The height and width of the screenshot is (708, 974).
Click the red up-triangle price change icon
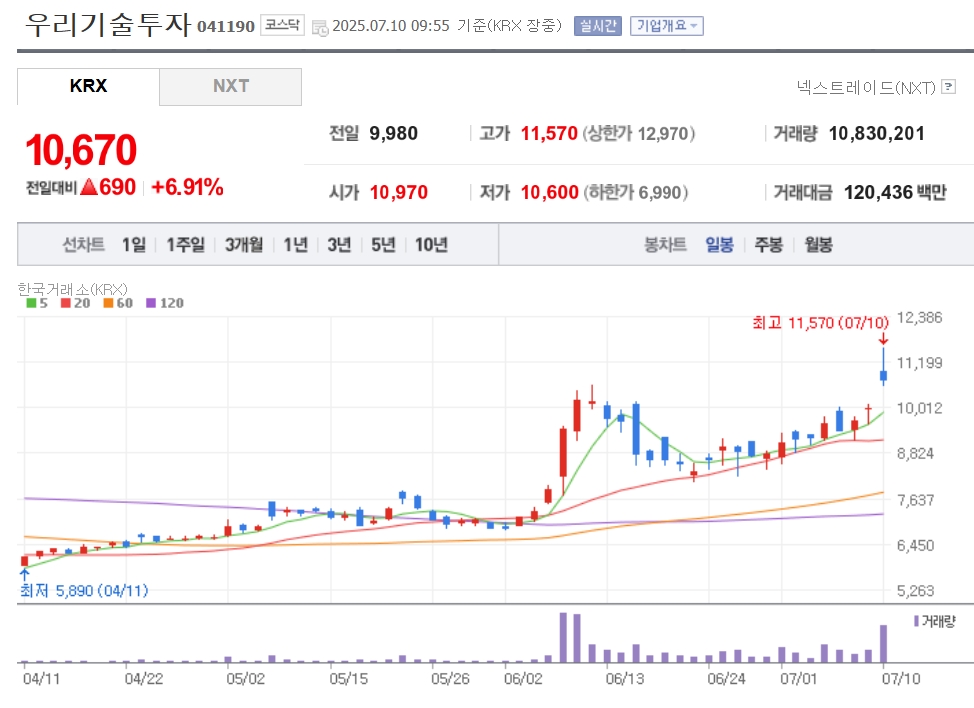(89, 186)
